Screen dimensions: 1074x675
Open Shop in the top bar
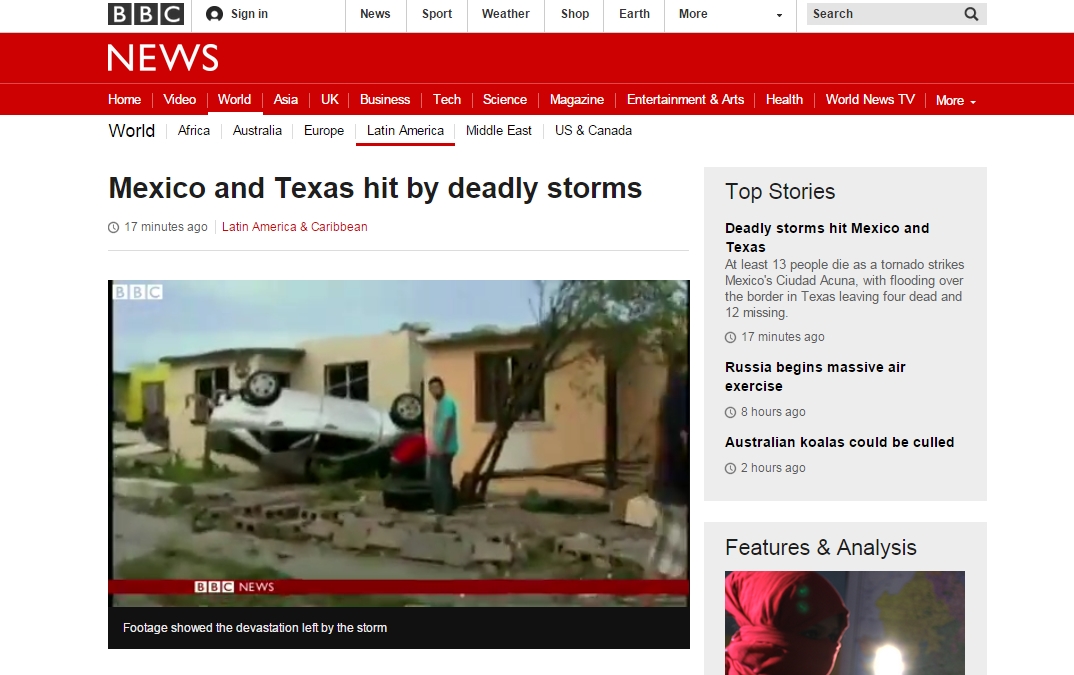[575, 14]
